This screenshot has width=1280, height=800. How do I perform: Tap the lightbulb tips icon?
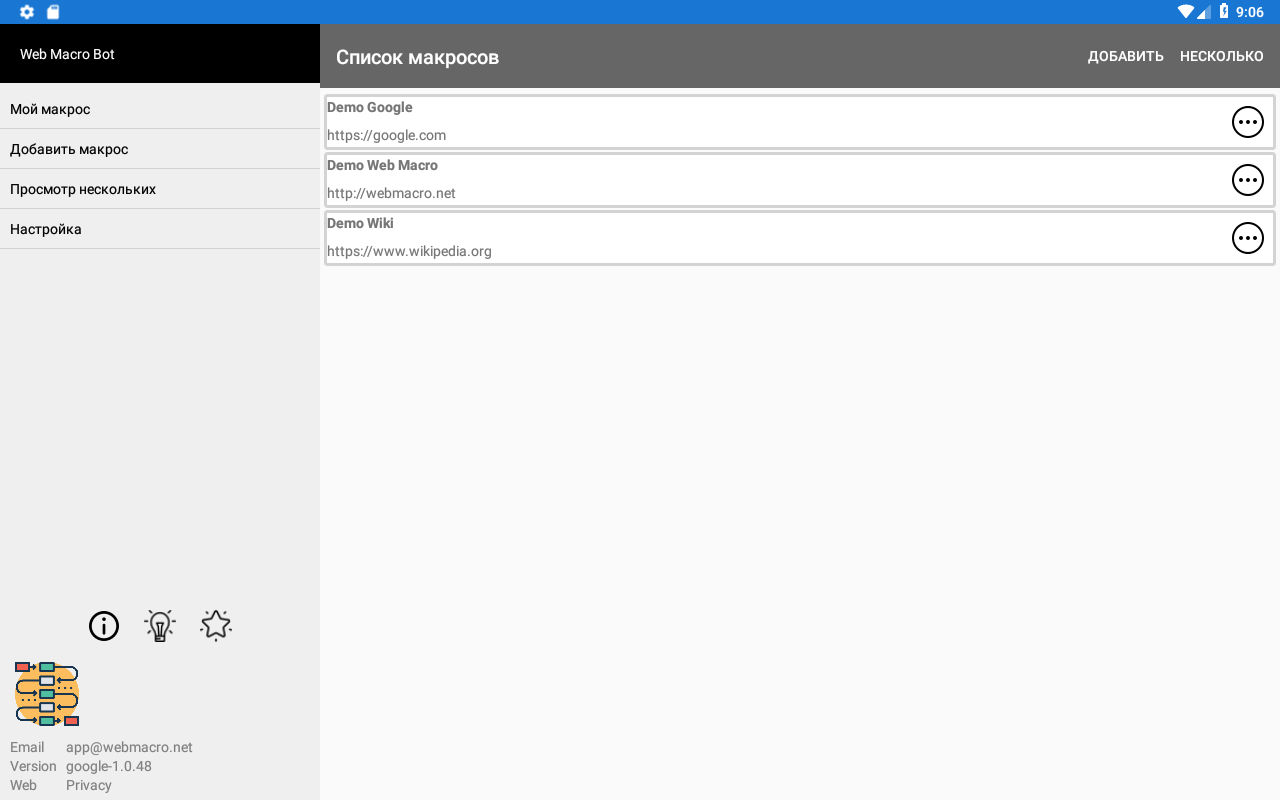(160, 626)
